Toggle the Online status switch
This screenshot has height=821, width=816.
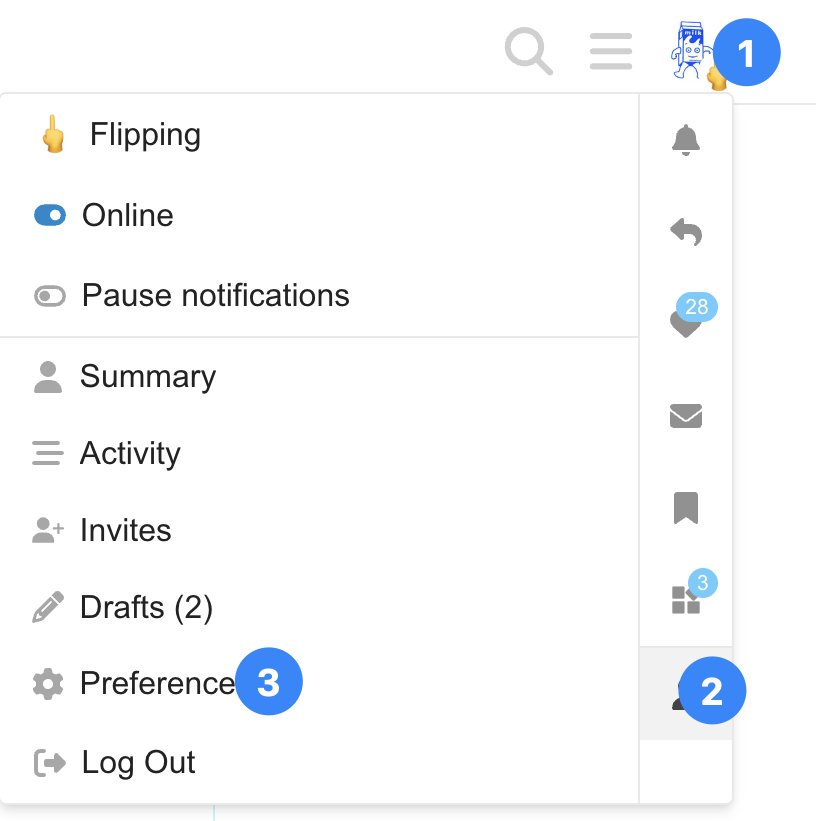pyautogui.click(x=50, y=215)
